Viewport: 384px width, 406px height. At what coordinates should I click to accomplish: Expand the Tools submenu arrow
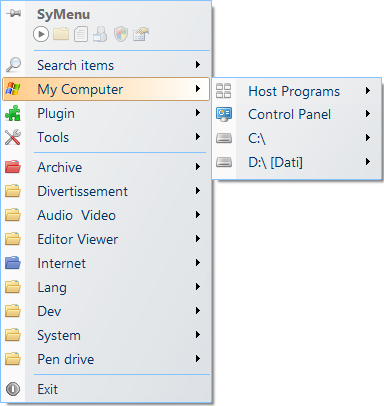(x=198, y=137)
